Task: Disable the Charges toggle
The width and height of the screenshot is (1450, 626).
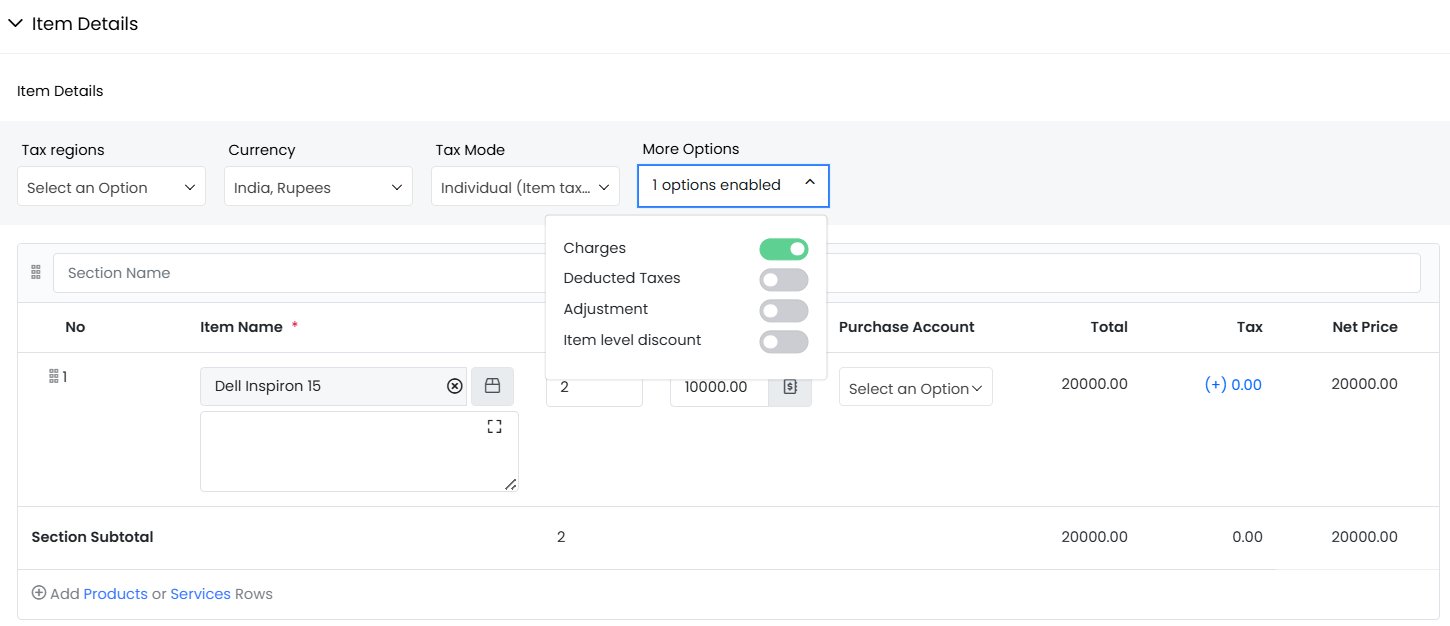Action: (x=784, y=249)
